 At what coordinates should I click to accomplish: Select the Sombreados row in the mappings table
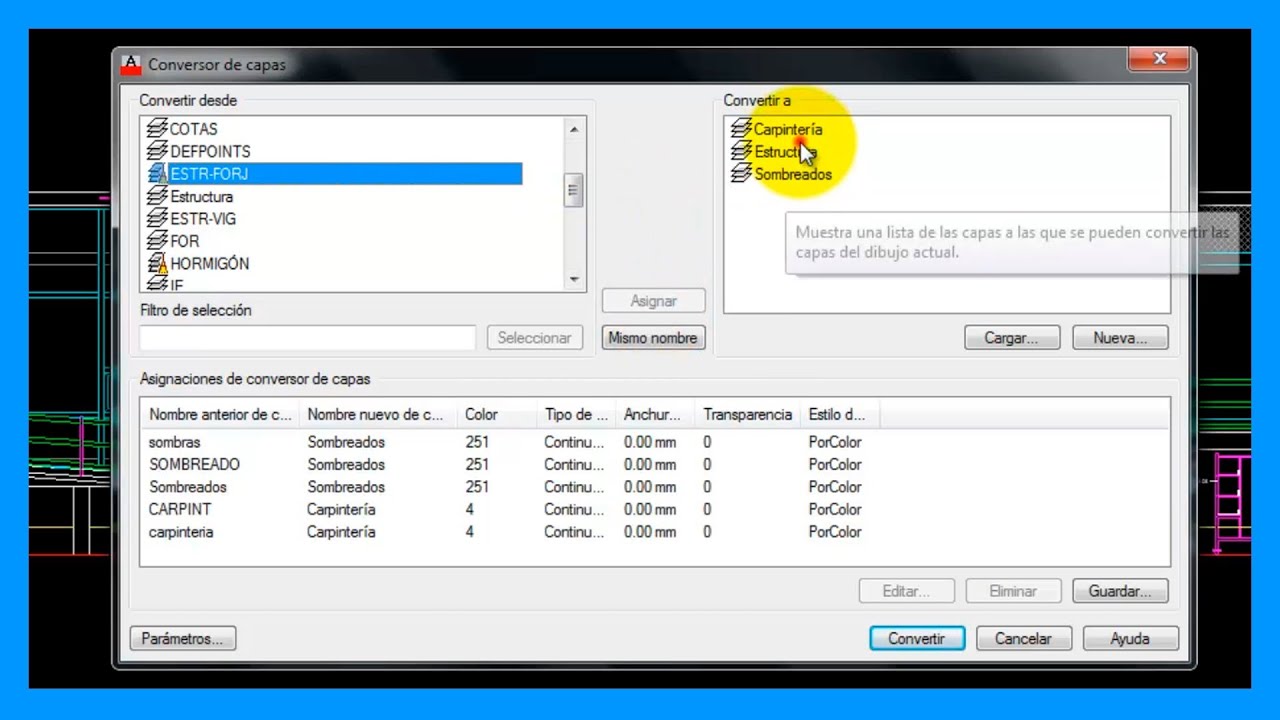(654, 487)
